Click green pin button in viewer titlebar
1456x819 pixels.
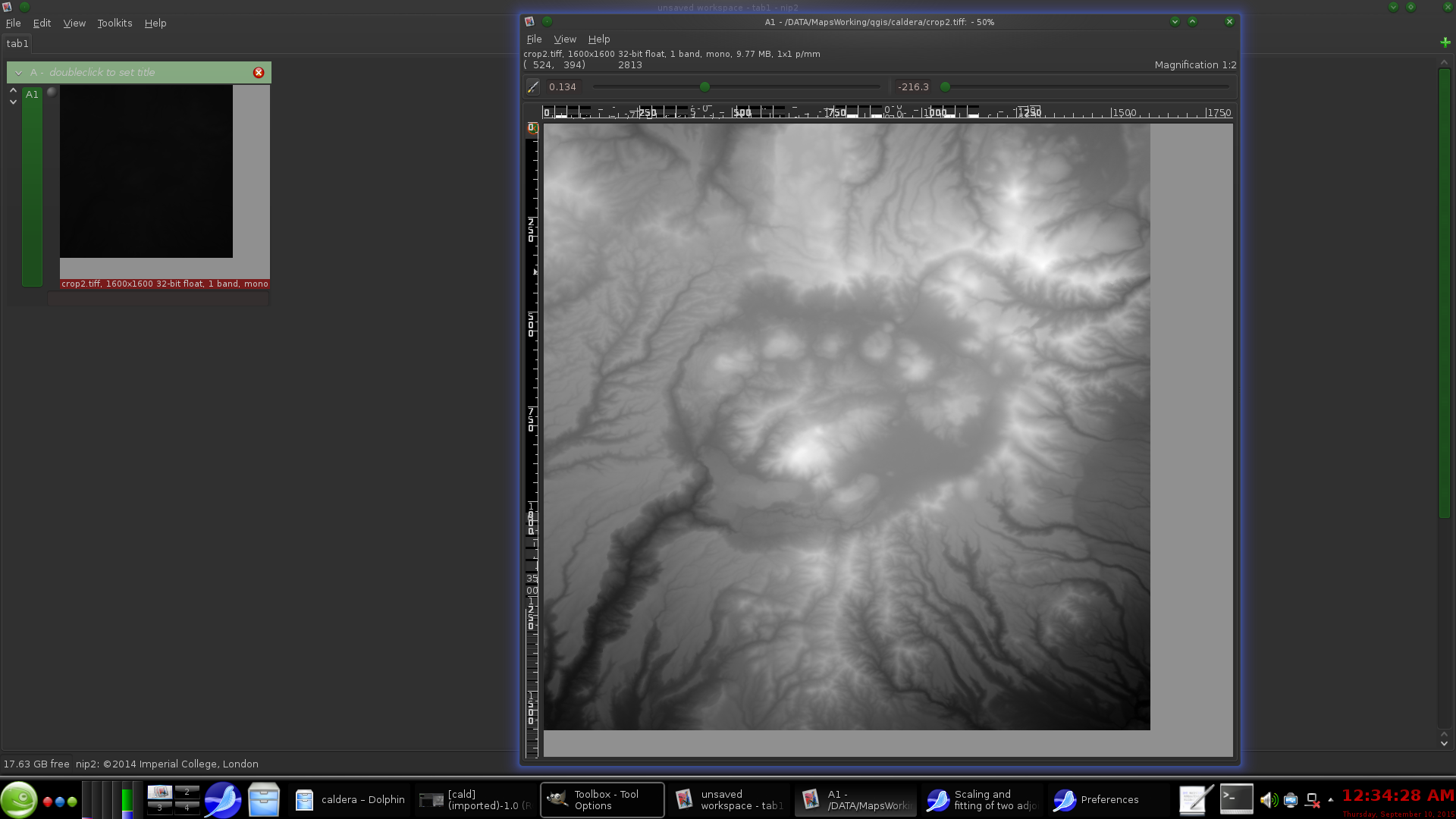(x=547, y=22)
